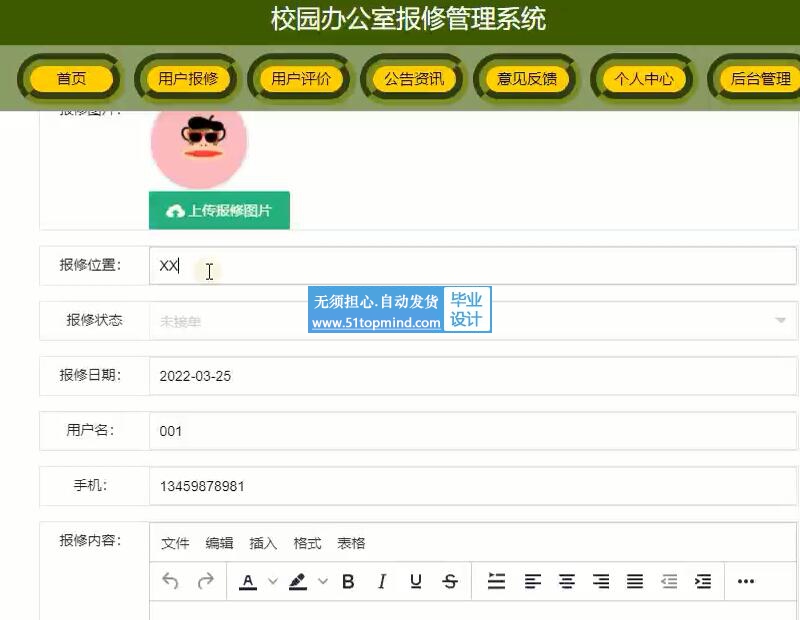Increase the indent
The image size is (800, 620).
pos(703,581)
